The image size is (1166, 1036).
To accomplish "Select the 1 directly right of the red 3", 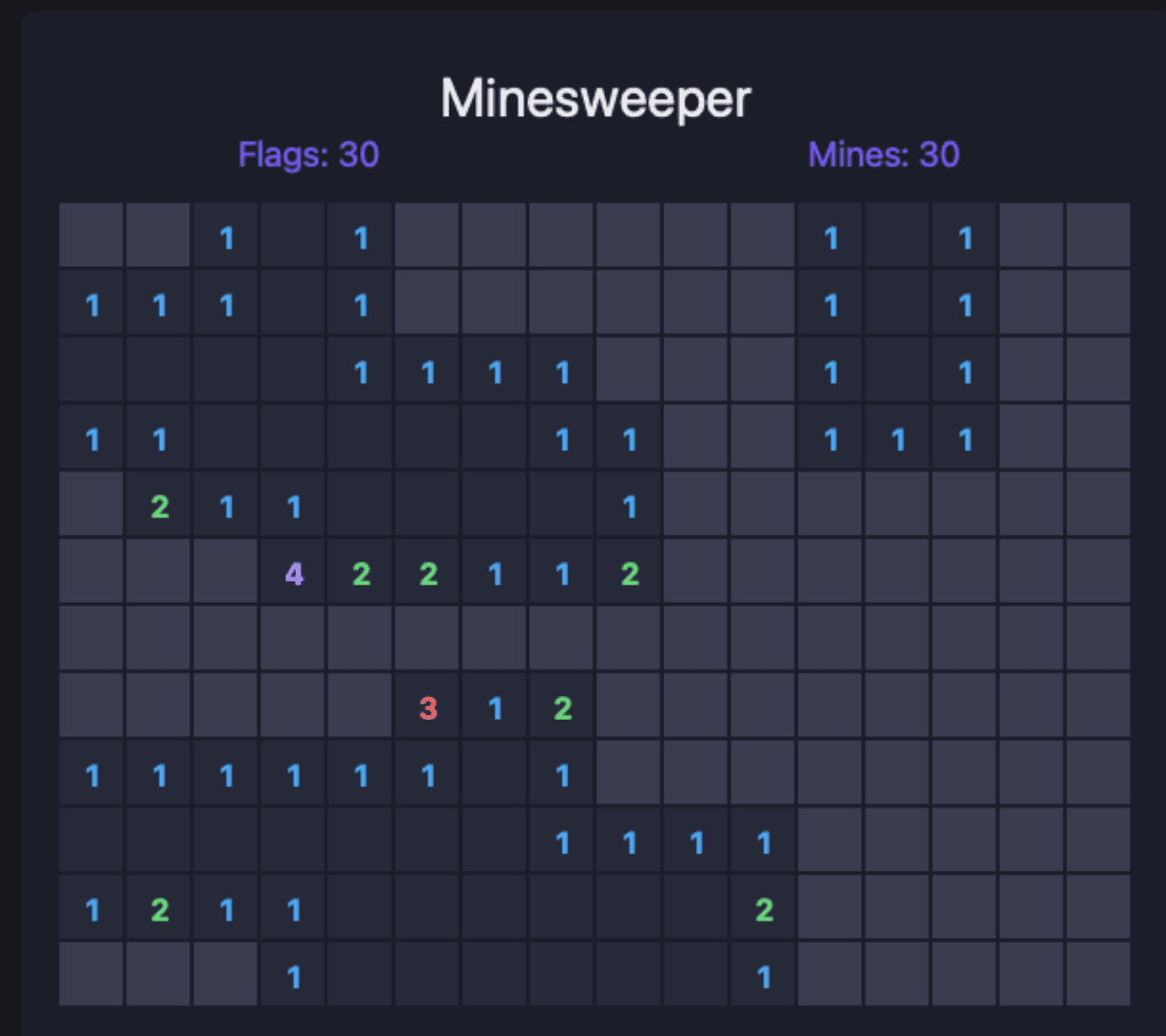I will pos(494,706).
